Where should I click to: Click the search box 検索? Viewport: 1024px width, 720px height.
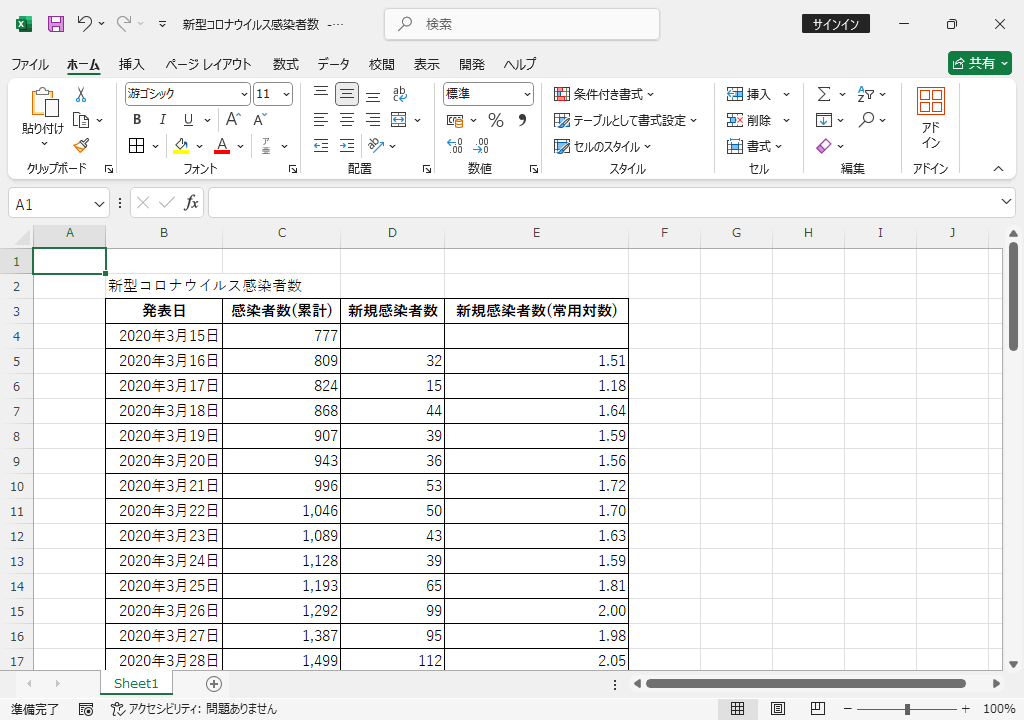522,24
